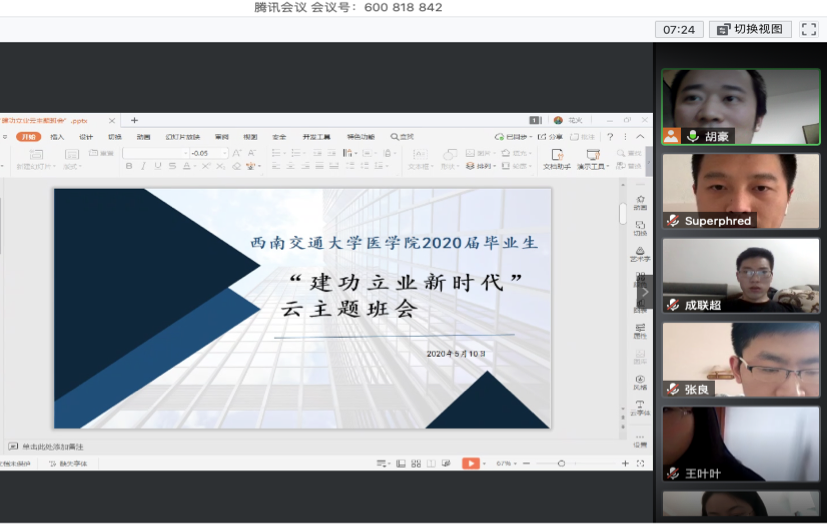Open the 设计 Design ribbon tab

tap(86, 137)
